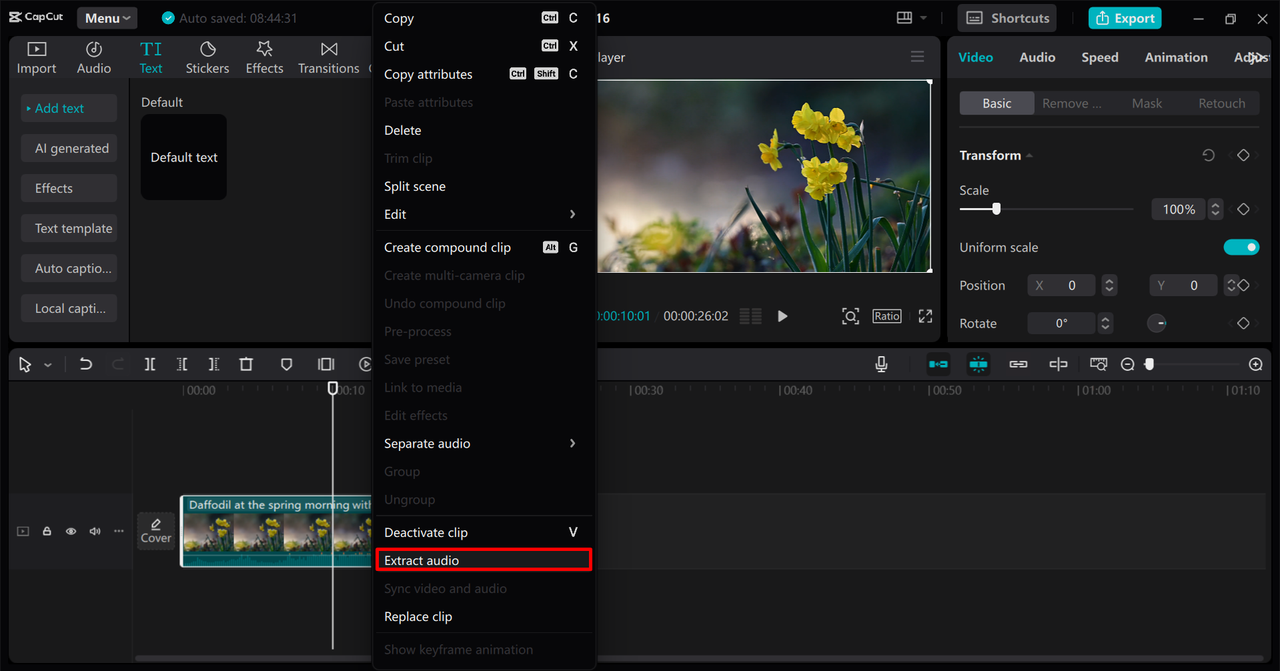Viewport: 1280px width, 671px height.
Task: Click the Transform reset arrow icon
Action: [x=1208, y=155]
